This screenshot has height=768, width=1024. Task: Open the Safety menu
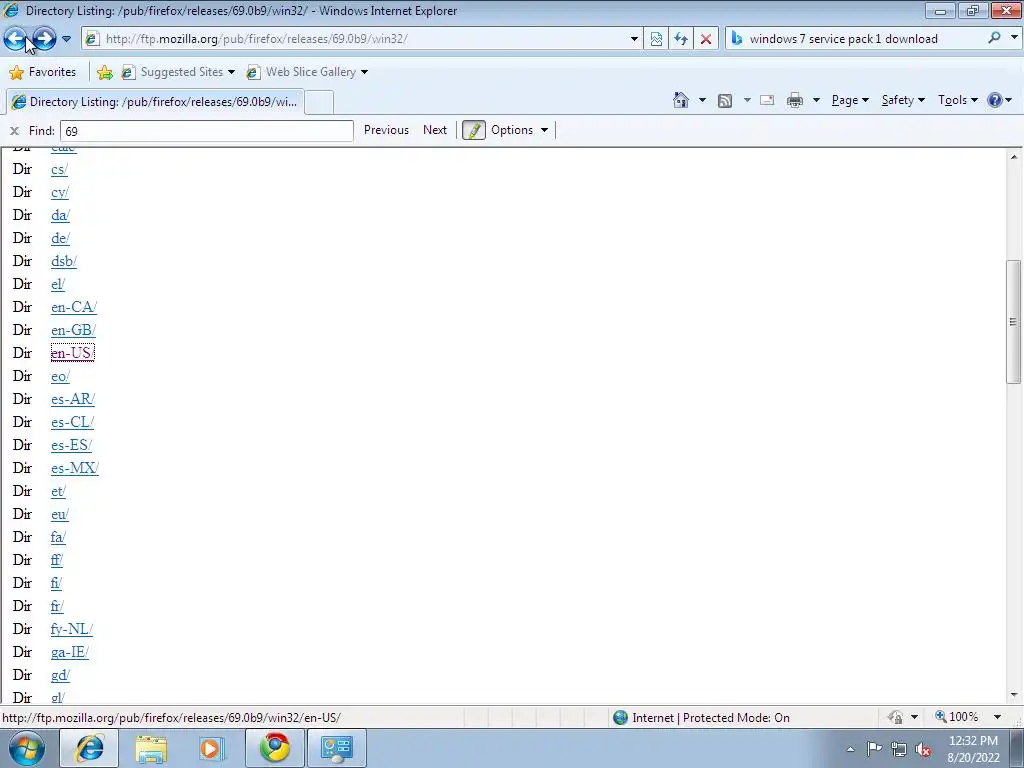(903, 100)
